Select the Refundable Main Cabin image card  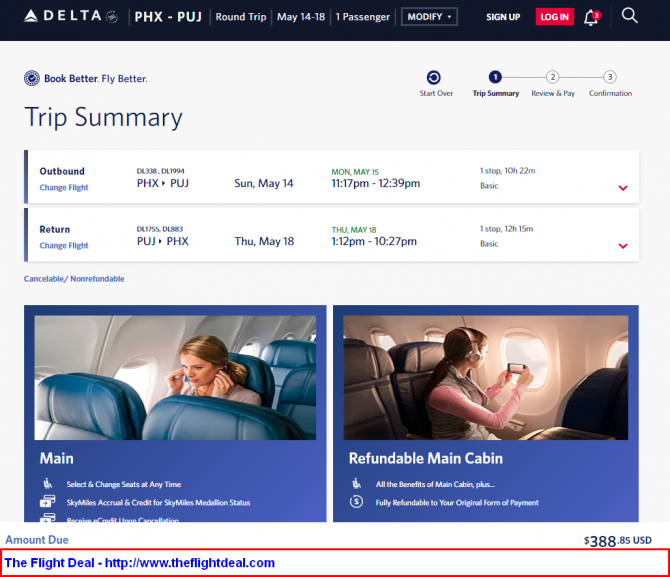[486, 413]
